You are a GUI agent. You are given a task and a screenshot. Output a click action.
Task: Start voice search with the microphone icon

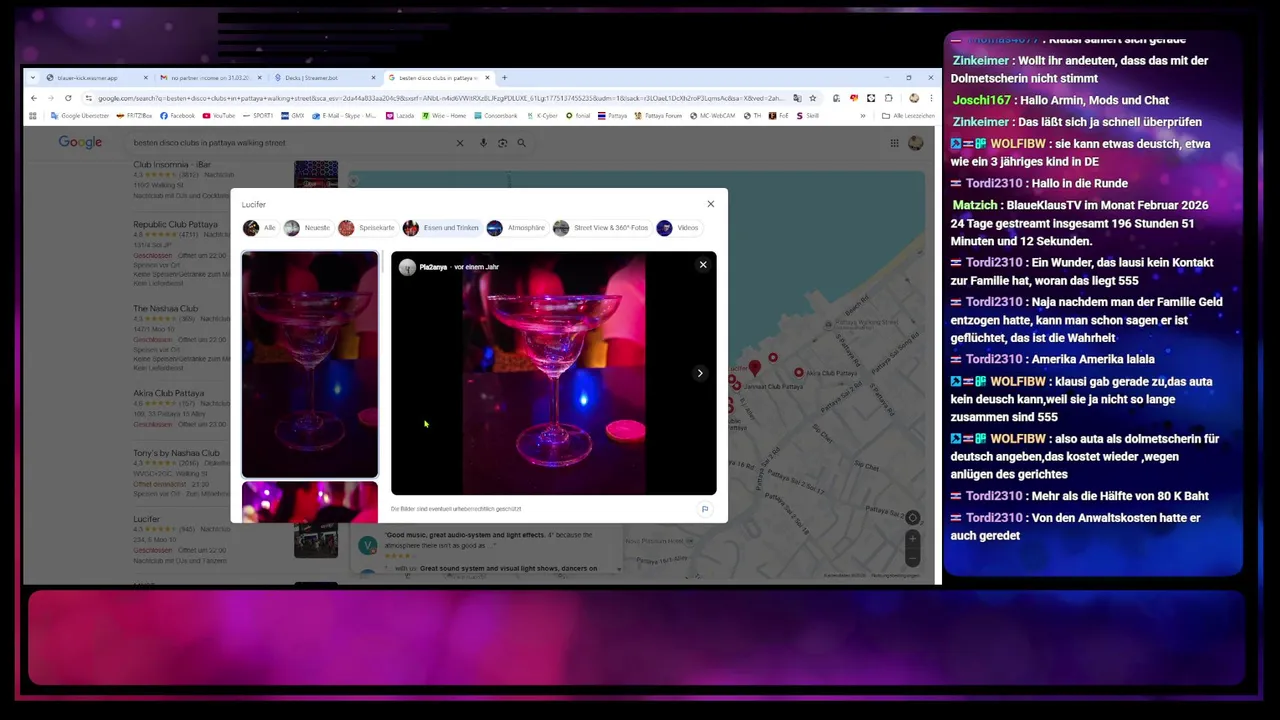click(484, 143)
